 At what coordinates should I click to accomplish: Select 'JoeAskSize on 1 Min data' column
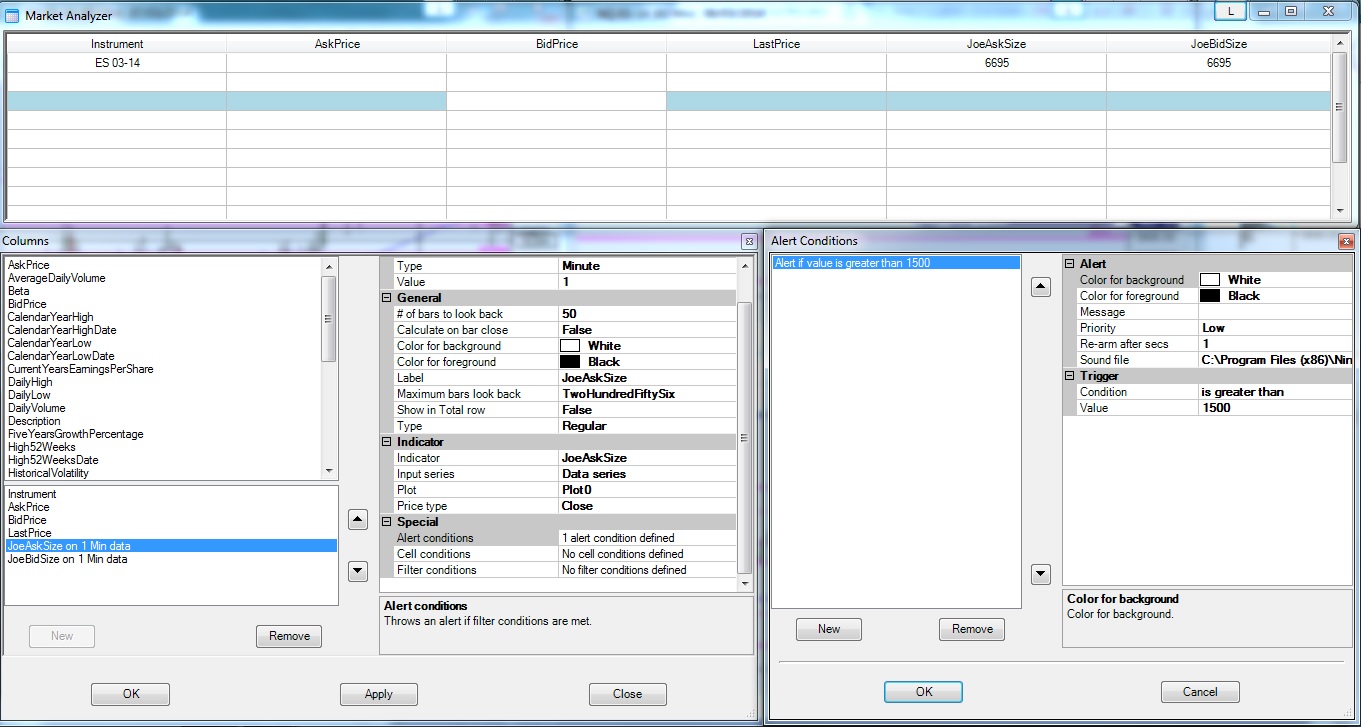coord(171,546)
